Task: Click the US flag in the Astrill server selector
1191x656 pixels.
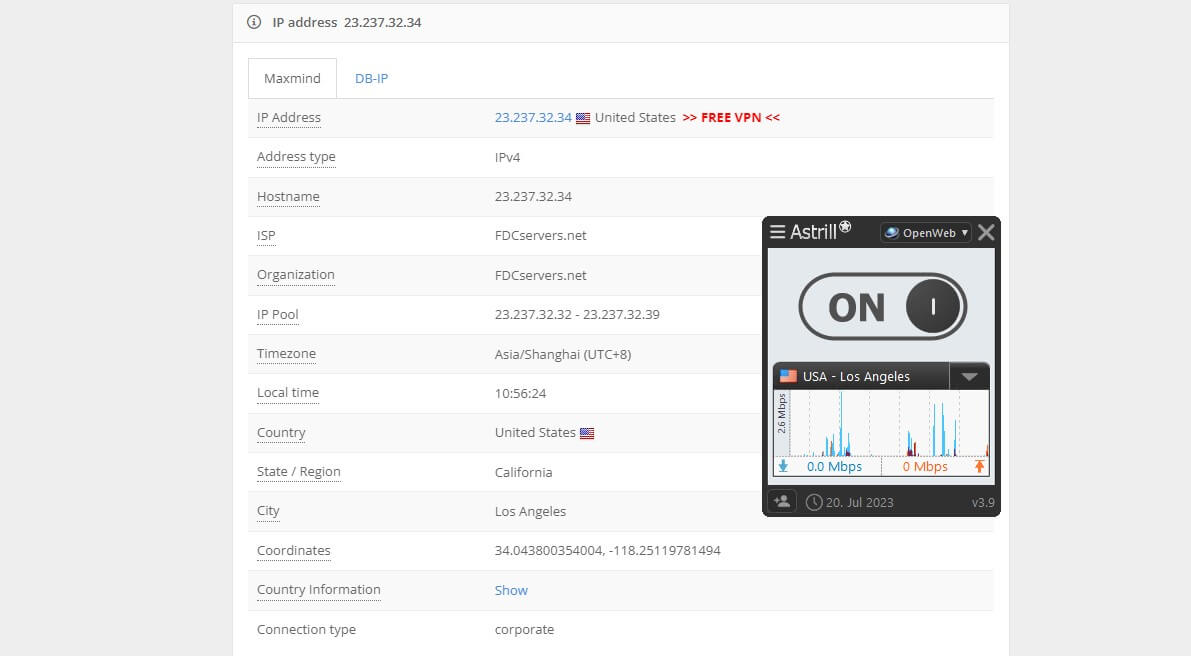Action: tap(788, 376)
